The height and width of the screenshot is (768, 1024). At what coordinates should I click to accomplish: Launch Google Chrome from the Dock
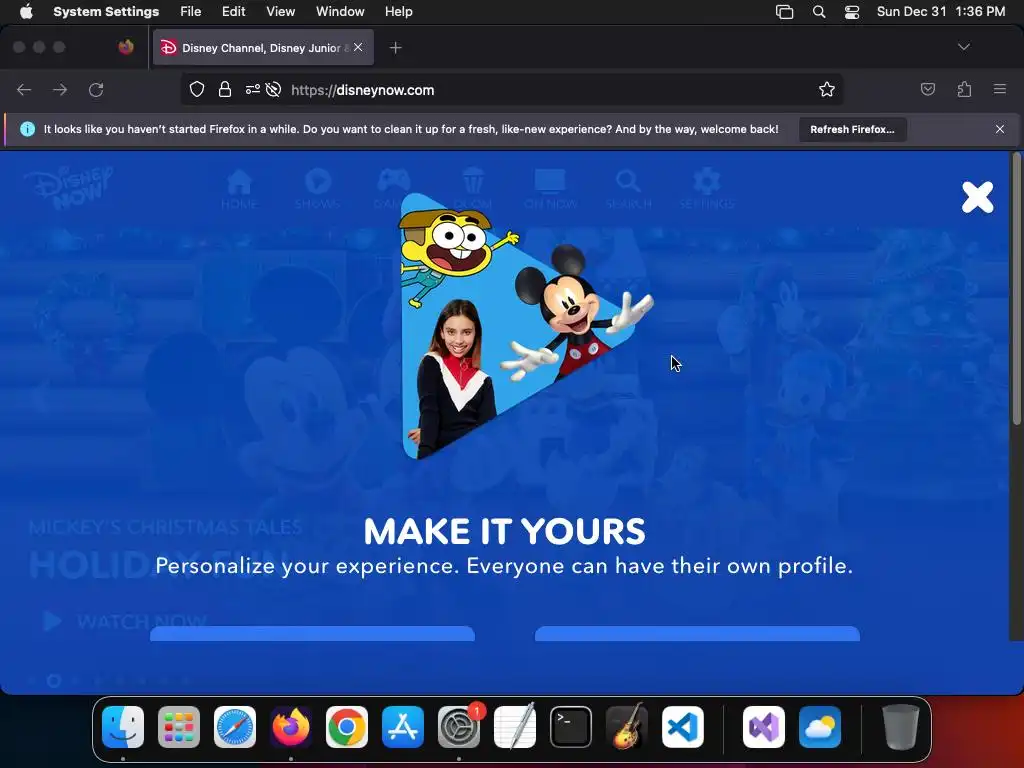pyautogui.click(x=347, y=727)
